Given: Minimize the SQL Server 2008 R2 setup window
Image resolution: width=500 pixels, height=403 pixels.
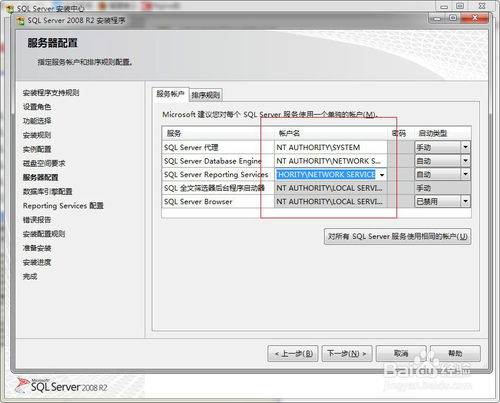Looking at the screenshot, I should 437,18.
